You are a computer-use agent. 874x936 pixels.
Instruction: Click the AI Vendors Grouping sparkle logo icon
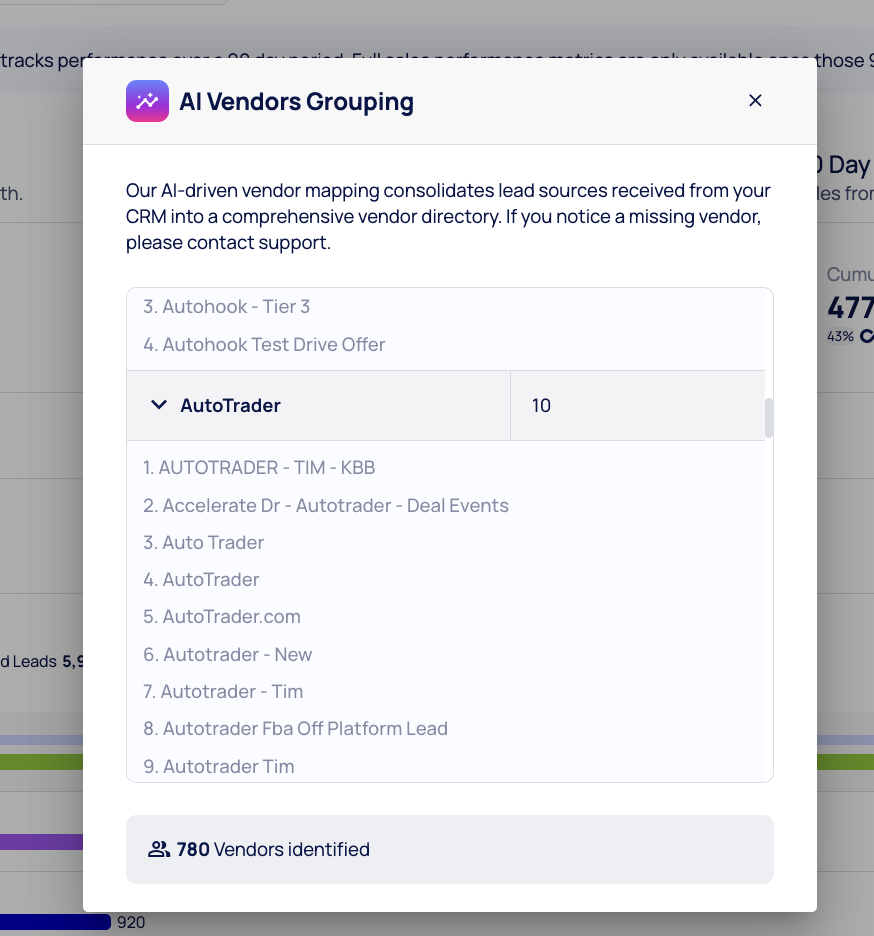pyautogui.click(x=147, y=101)
